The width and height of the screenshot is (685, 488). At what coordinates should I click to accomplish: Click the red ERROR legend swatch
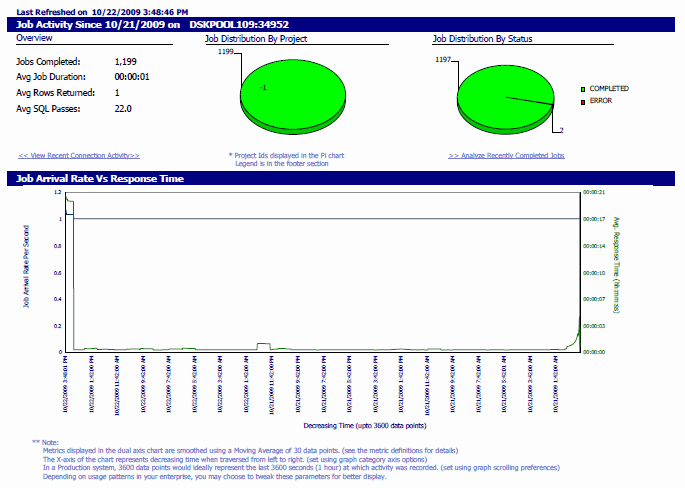point(583,100)
